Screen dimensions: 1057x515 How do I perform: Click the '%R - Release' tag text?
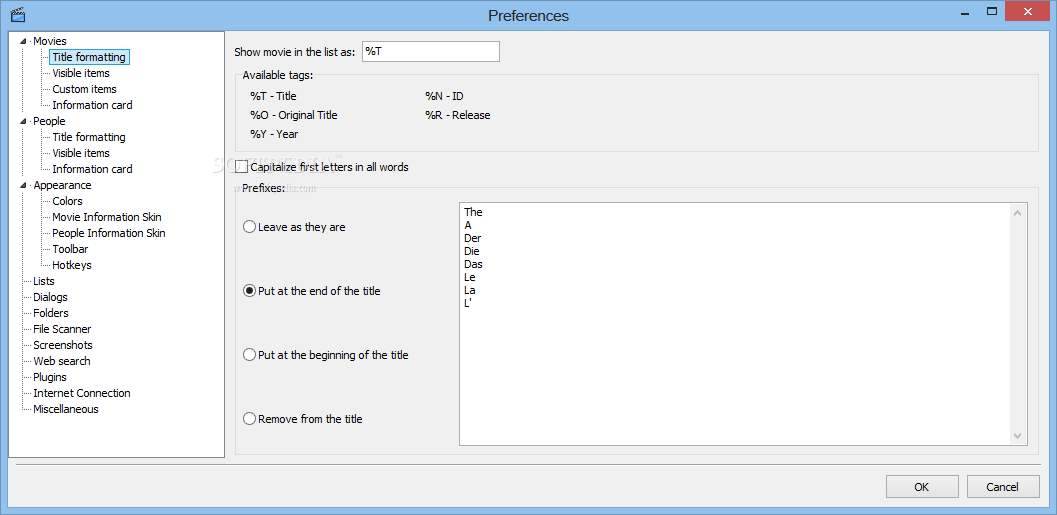click(x=458, y=115)
